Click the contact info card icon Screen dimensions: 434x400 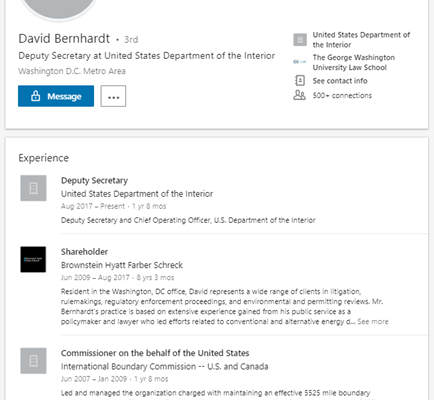click(x=300, y=81)
